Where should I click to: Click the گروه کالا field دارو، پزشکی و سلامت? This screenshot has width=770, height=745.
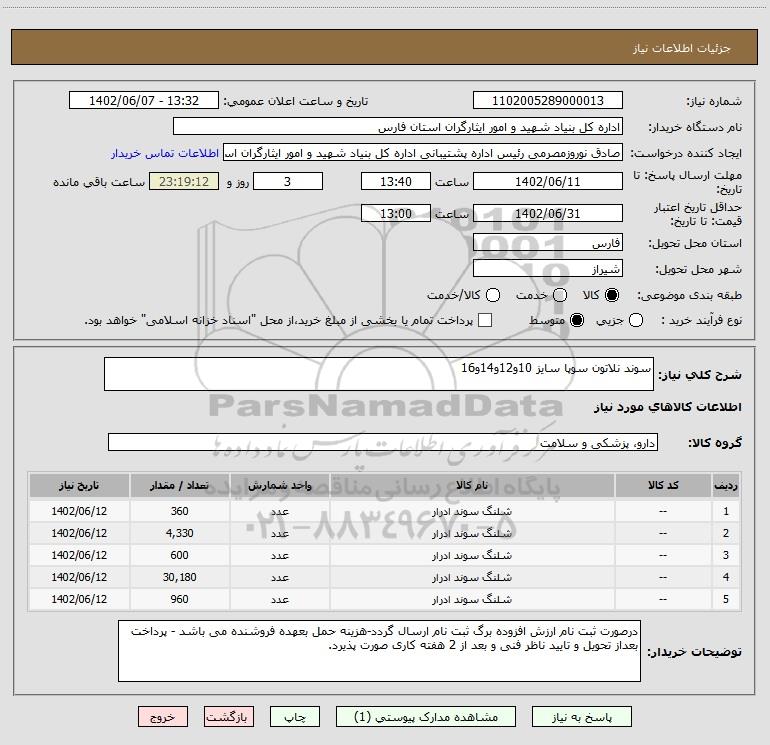tap(383, 442)
